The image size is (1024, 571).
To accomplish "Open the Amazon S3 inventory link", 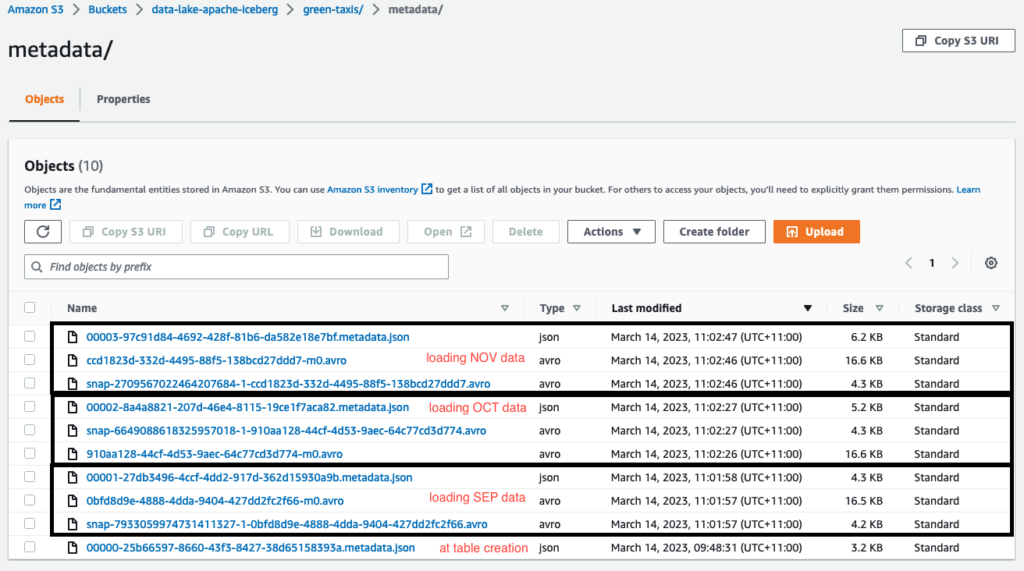I will 372,189.
